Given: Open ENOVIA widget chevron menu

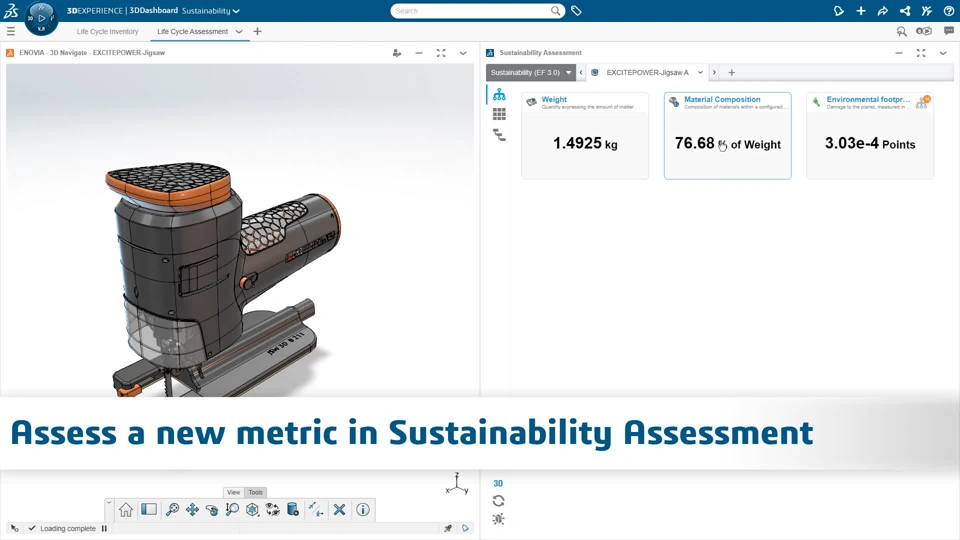Looking at the screenshot, I should tap(463, 53).
